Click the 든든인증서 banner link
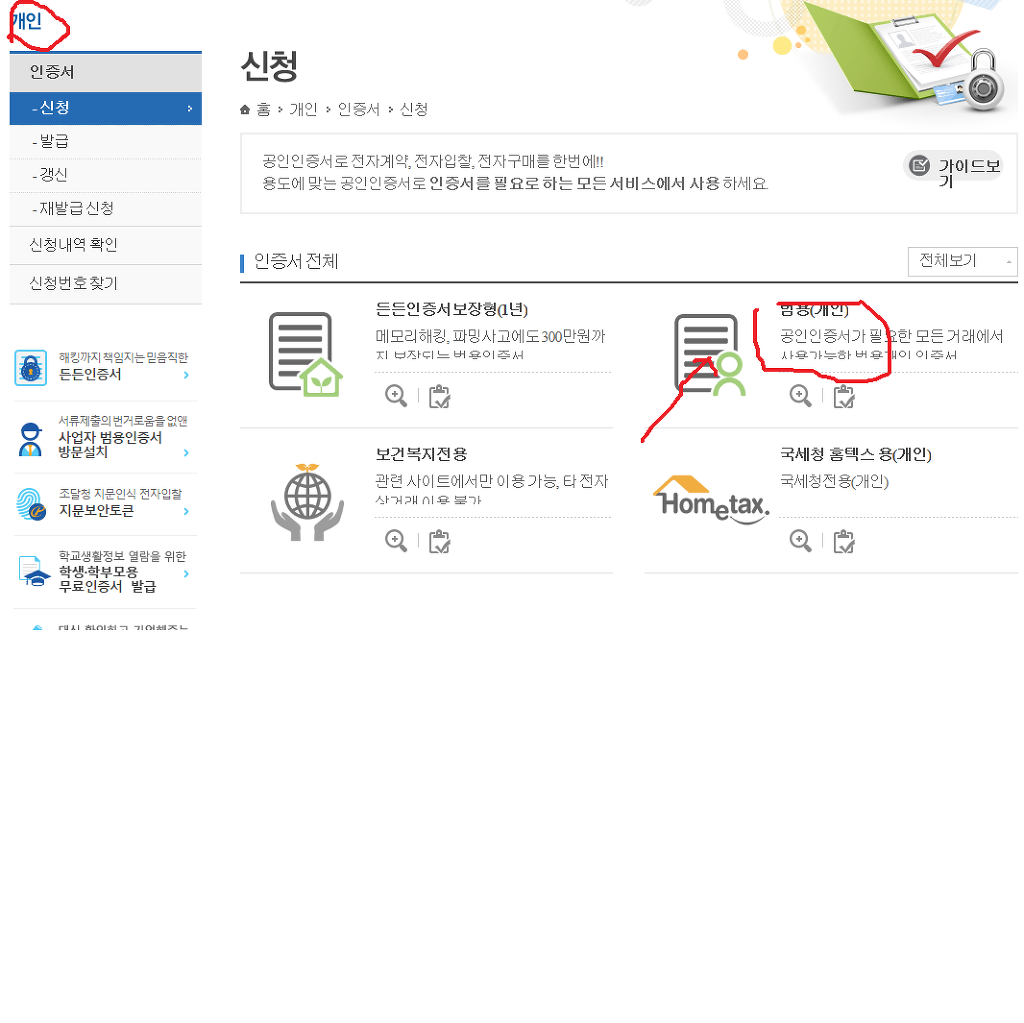The image size is (1024, 1023). [x=104, y=367]
